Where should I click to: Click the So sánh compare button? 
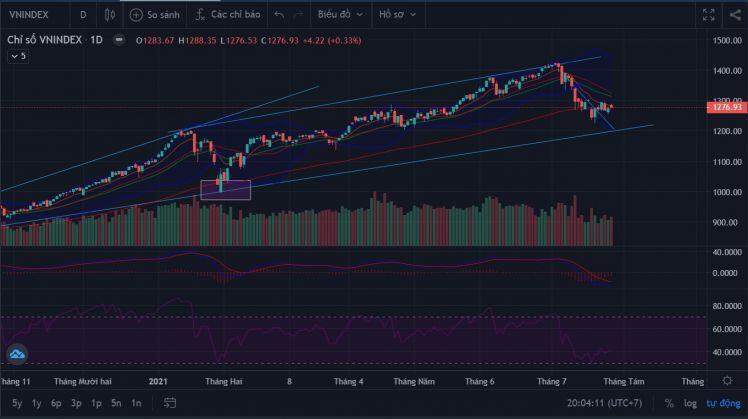coord(155,15)
